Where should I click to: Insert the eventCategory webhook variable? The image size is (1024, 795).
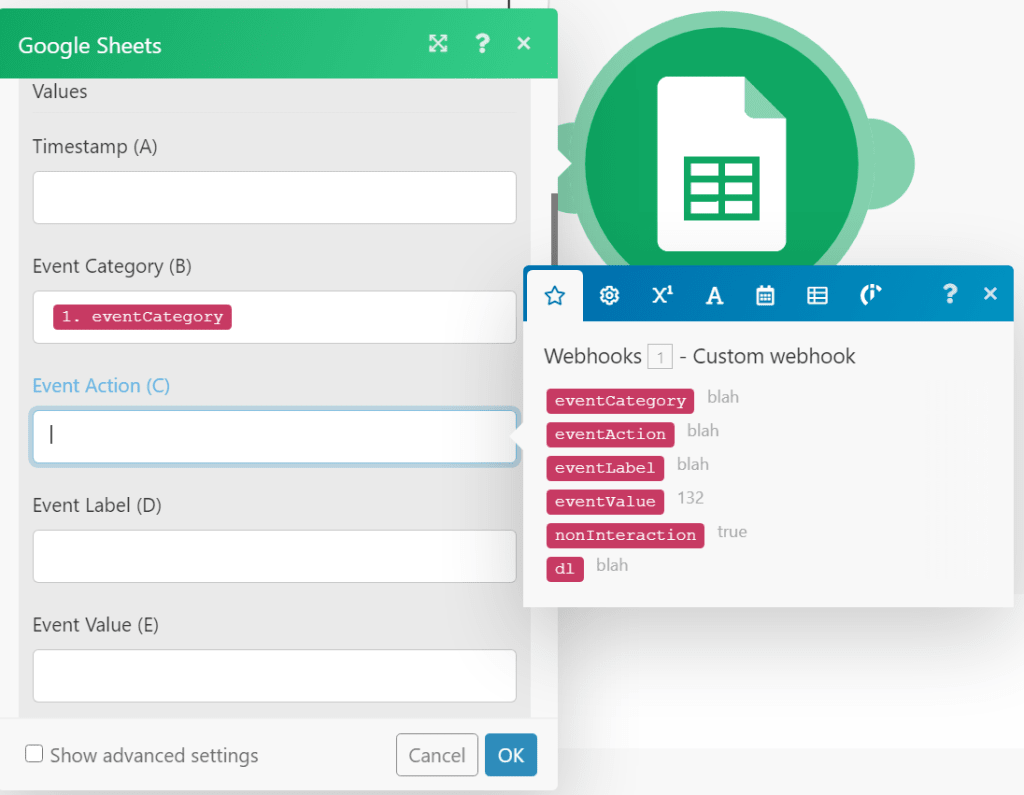pos(620,400)
